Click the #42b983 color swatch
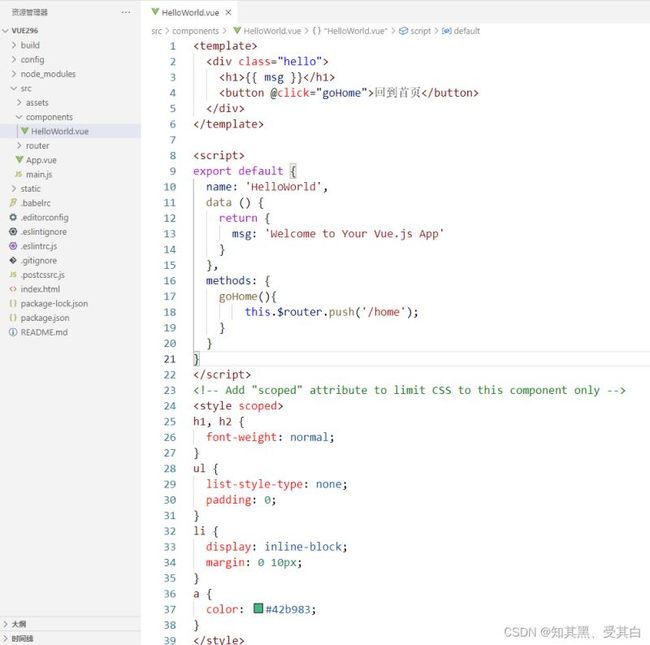Image resolution: width=650 pixels, height=645 pixels. coord(258,609)
